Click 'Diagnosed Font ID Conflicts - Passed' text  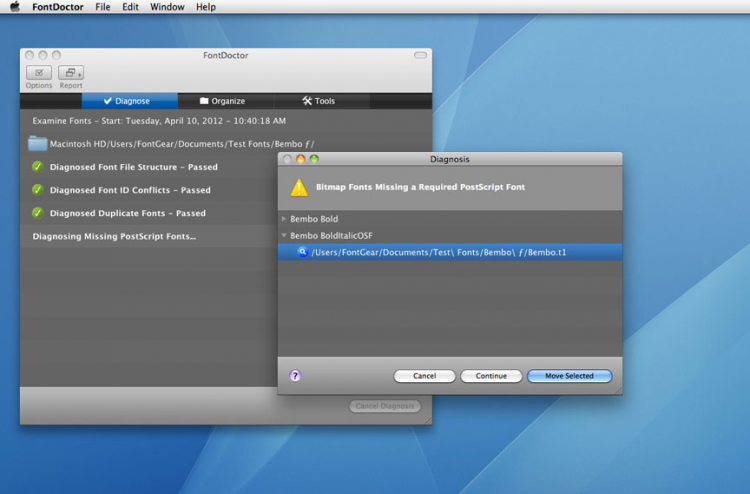(130, 190)
